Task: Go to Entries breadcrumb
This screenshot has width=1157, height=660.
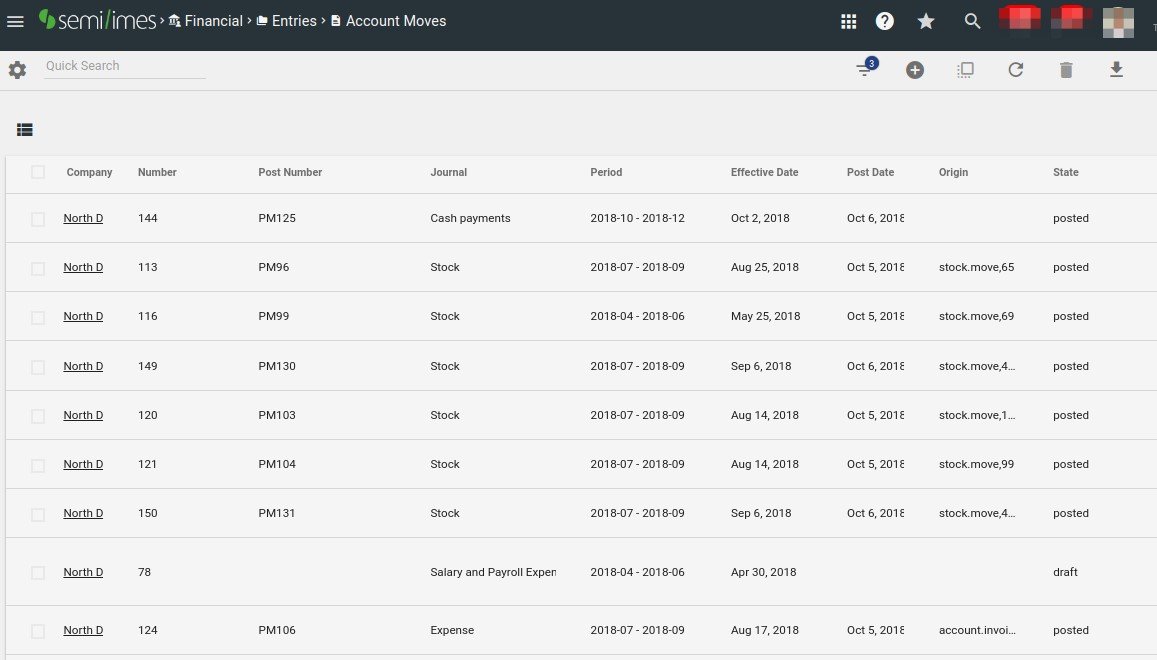Action: (286, 21)
